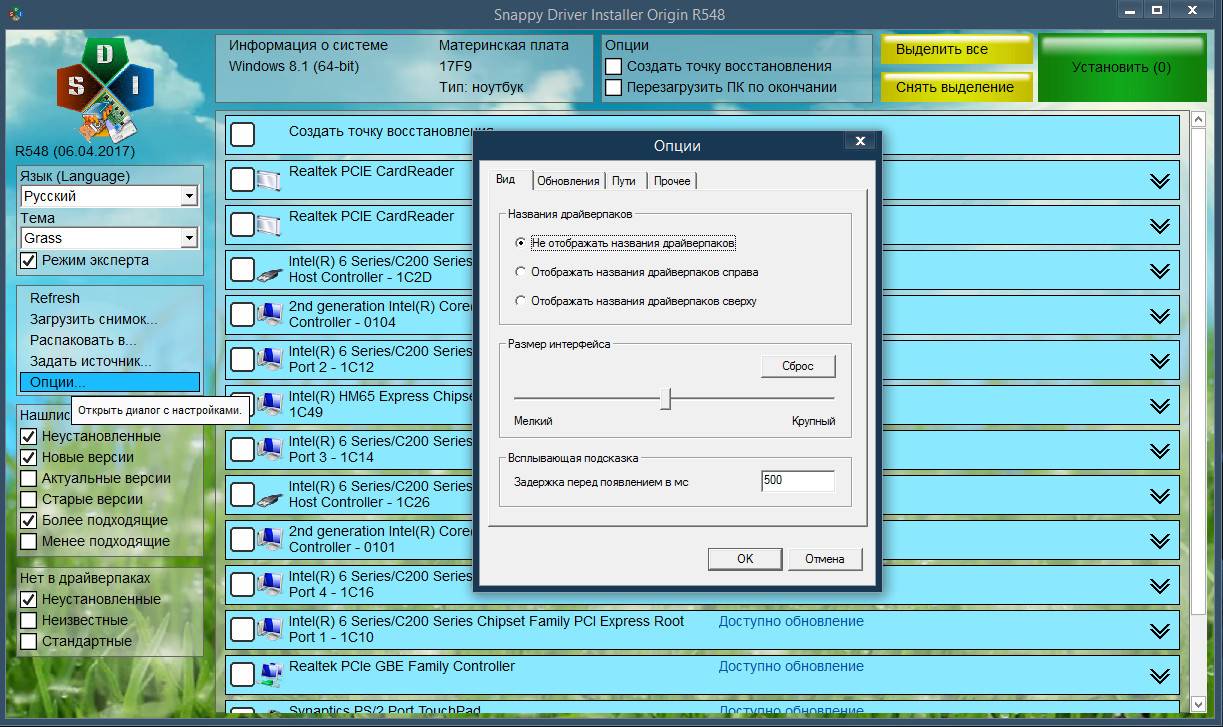
Task: Tick the row checkbox for Host Controller - 1C2D
Action: (243, 270)
